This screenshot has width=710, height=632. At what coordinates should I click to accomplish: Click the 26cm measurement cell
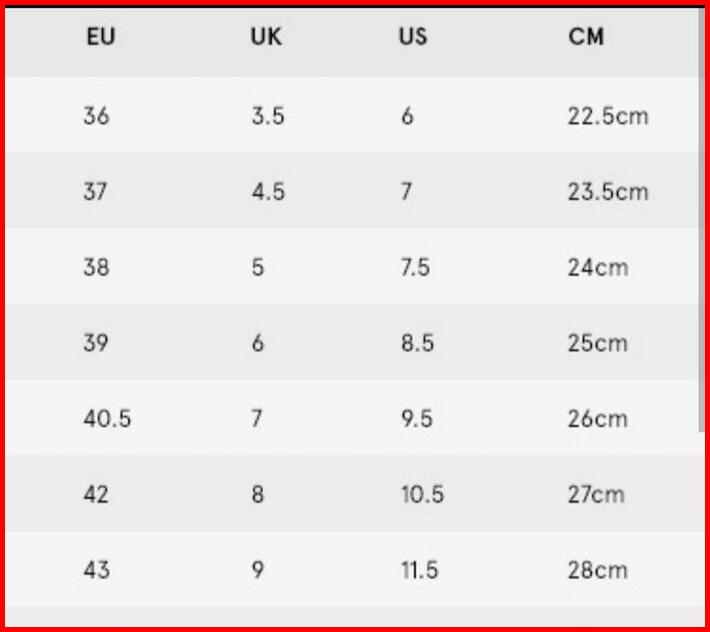point(598,419)
